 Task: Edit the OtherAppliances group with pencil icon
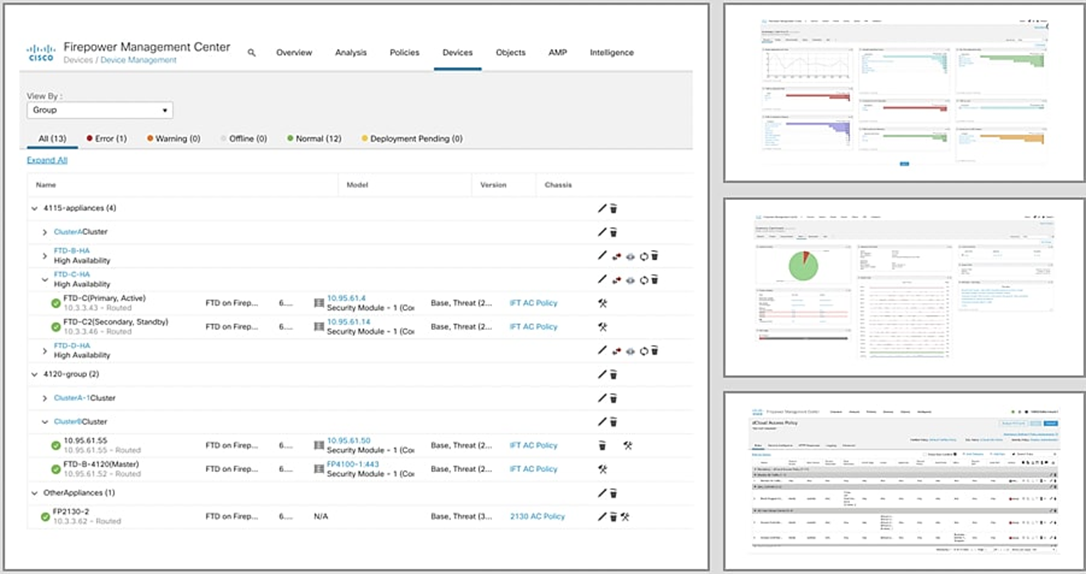coord(602,493)
